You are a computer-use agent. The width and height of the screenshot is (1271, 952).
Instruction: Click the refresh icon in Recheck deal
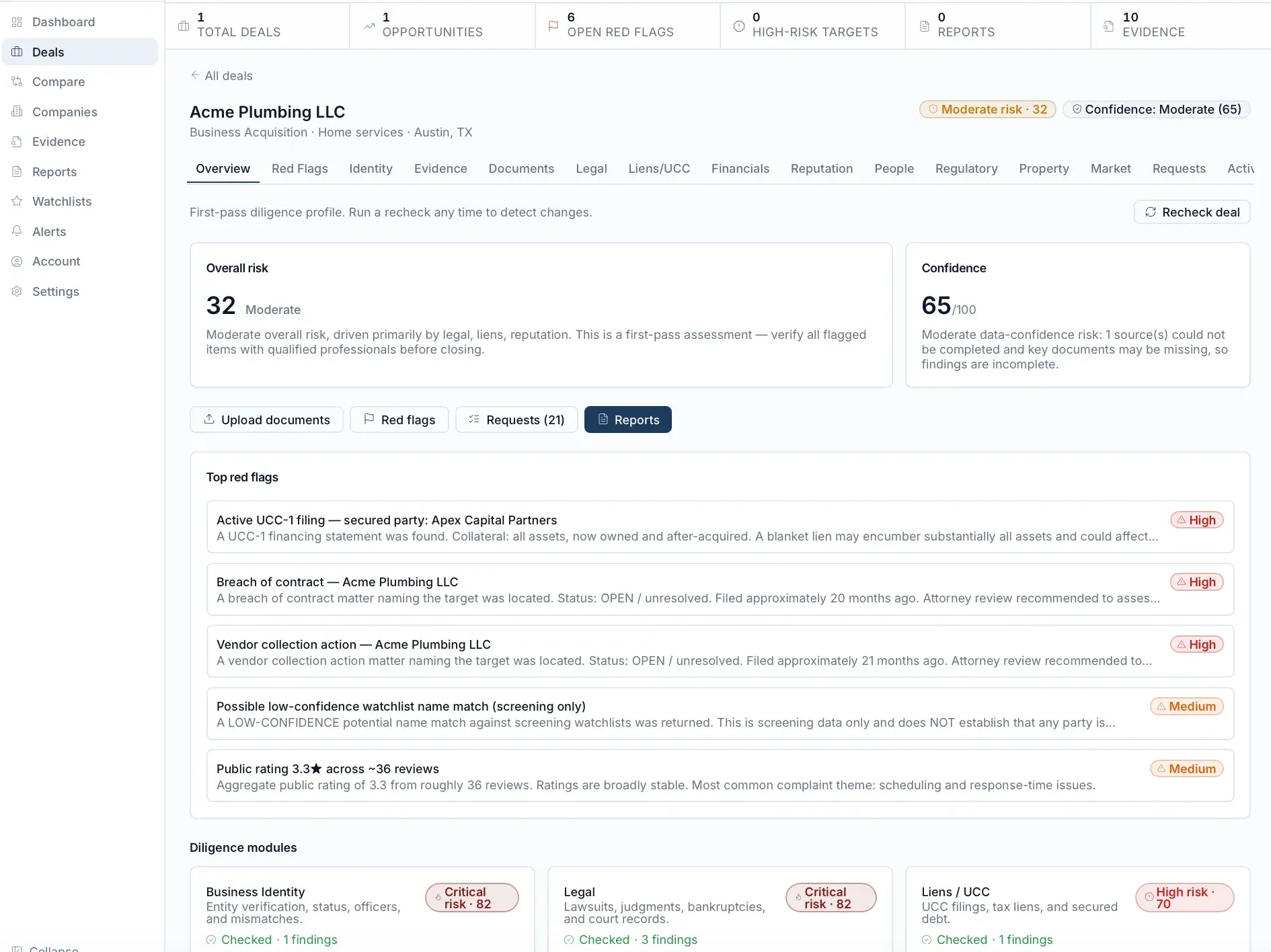(x=1151, y=212)
